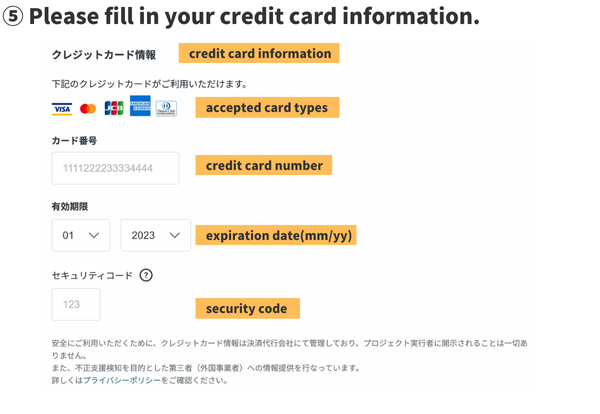Click the "accepted card types" annotation

tap(266, 107)
